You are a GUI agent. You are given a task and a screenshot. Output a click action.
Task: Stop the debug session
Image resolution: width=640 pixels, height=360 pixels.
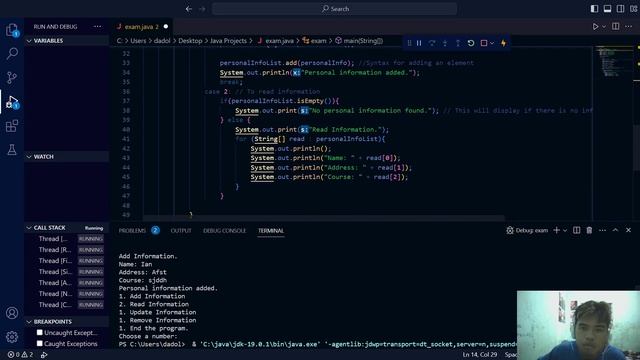click(x=484, y=43)
